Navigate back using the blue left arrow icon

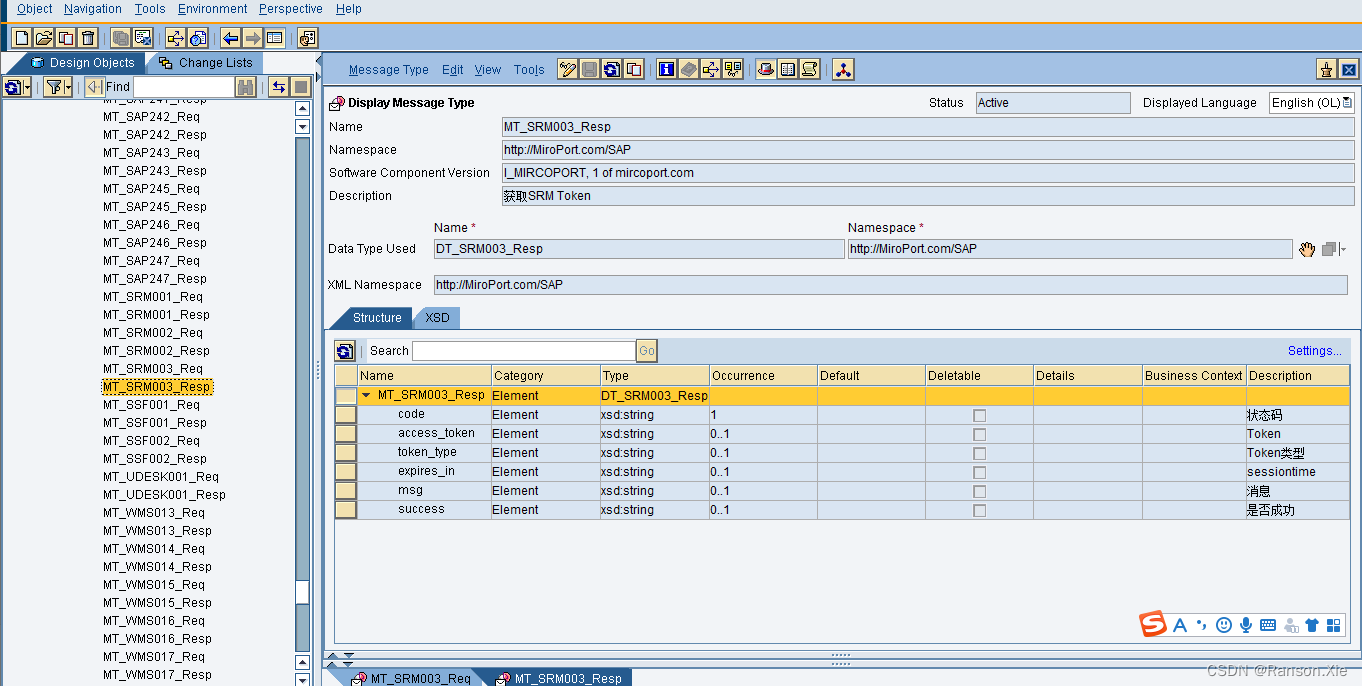point(231,37)
